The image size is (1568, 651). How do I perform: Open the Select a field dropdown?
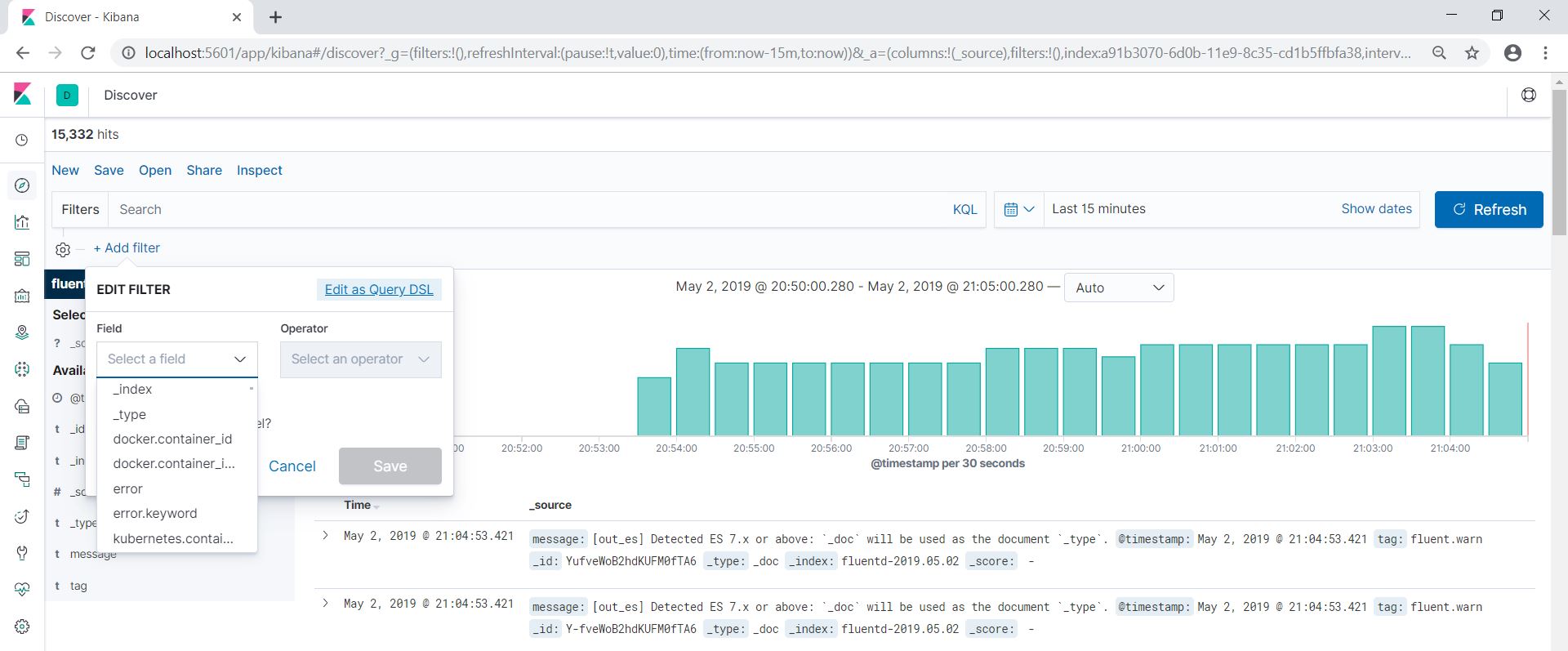[176, 359]
